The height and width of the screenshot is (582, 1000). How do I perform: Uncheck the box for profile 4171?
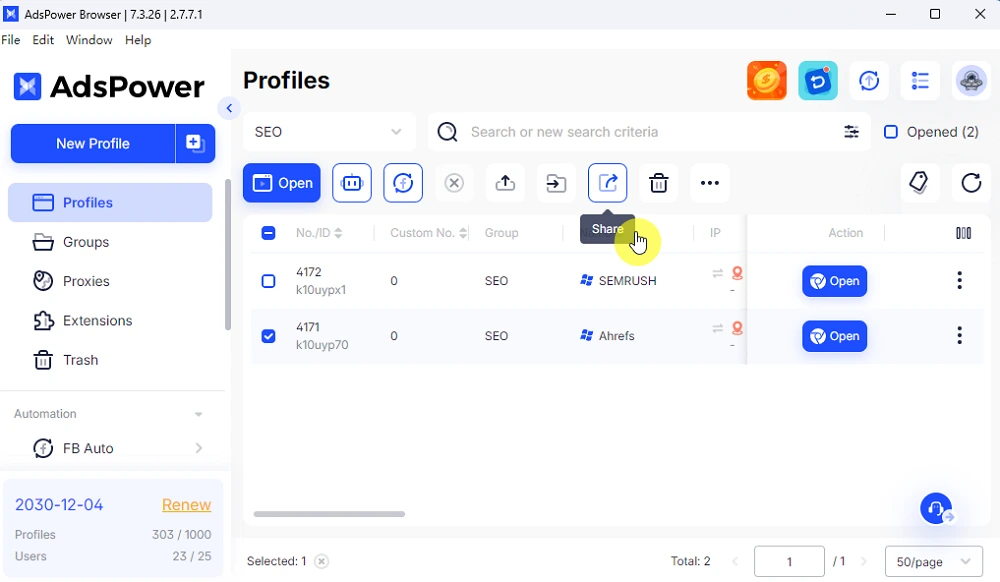268,336
